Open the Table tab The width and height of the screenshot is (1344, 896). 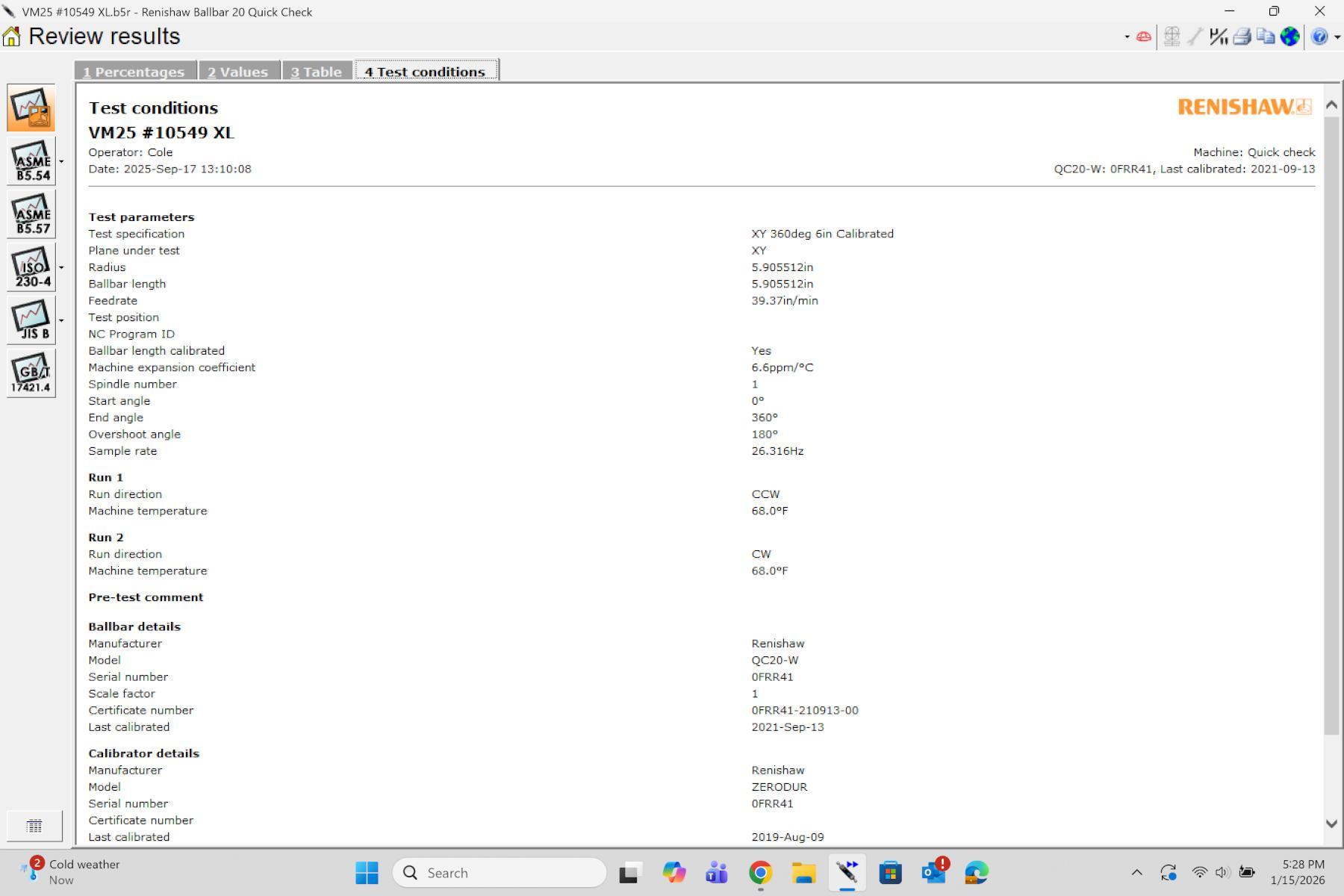click(317, 72)
